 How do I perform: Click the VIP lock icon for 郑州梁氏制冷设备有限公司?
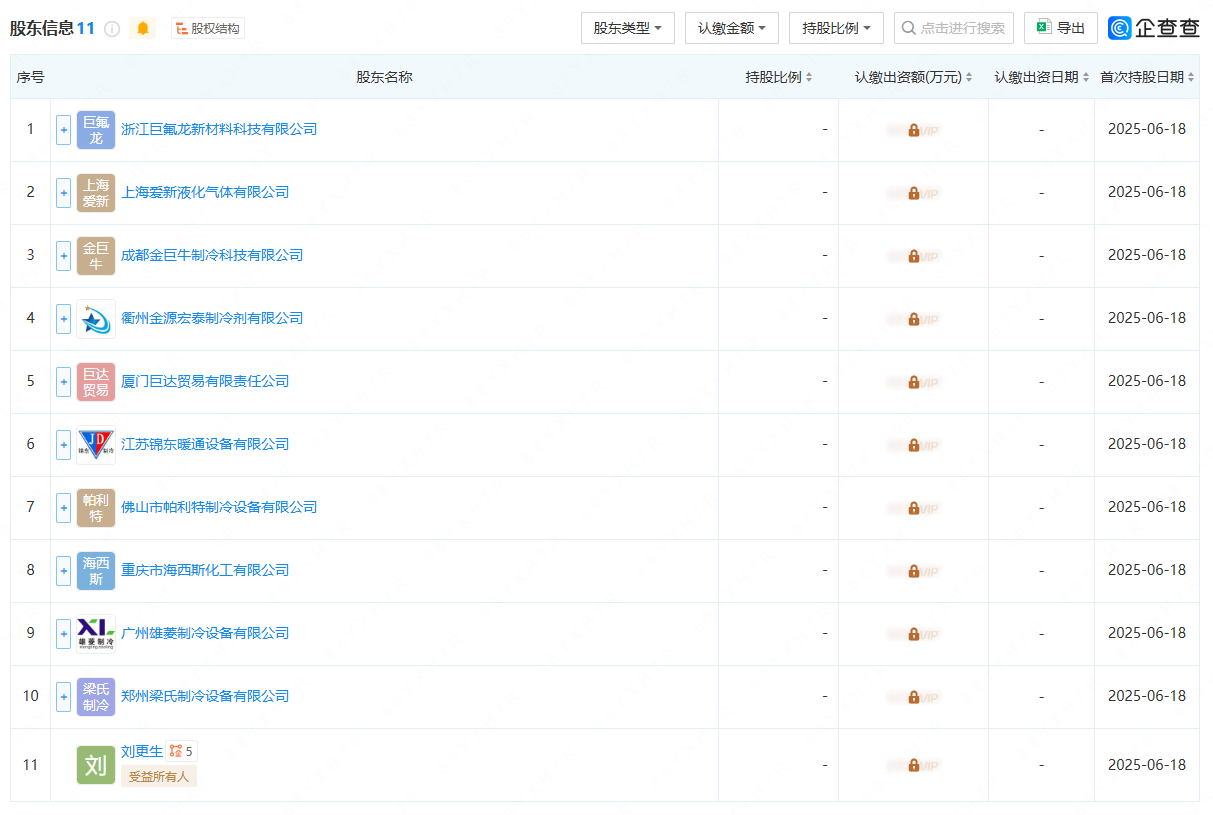coord(914,697)
